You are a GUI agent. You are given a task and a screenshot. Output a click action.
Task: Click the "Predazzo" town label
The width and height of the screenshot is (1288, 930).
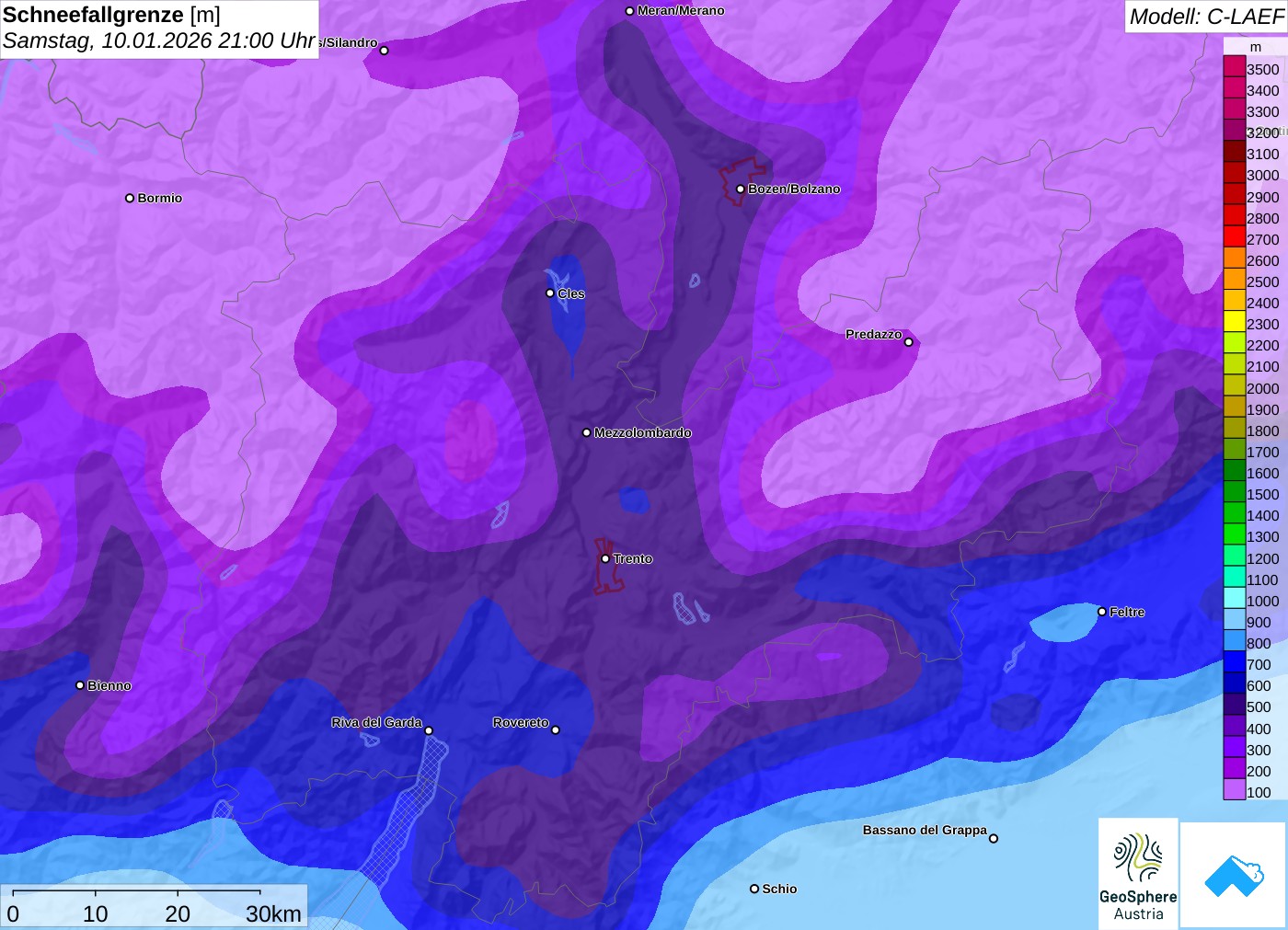point(874,334)
